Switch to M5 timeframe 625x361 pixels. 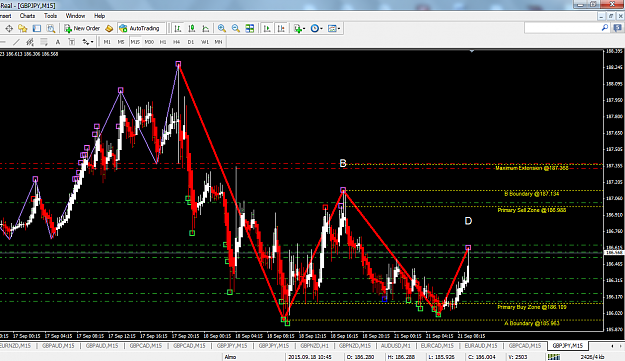(x=121, y=42)
